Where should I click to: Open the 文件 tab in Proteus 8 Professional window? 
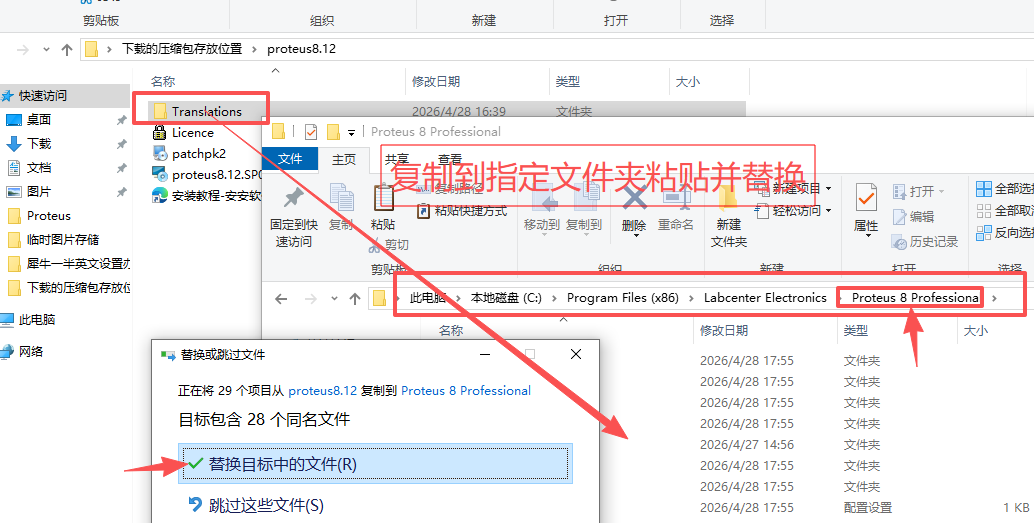coord(290,159)
